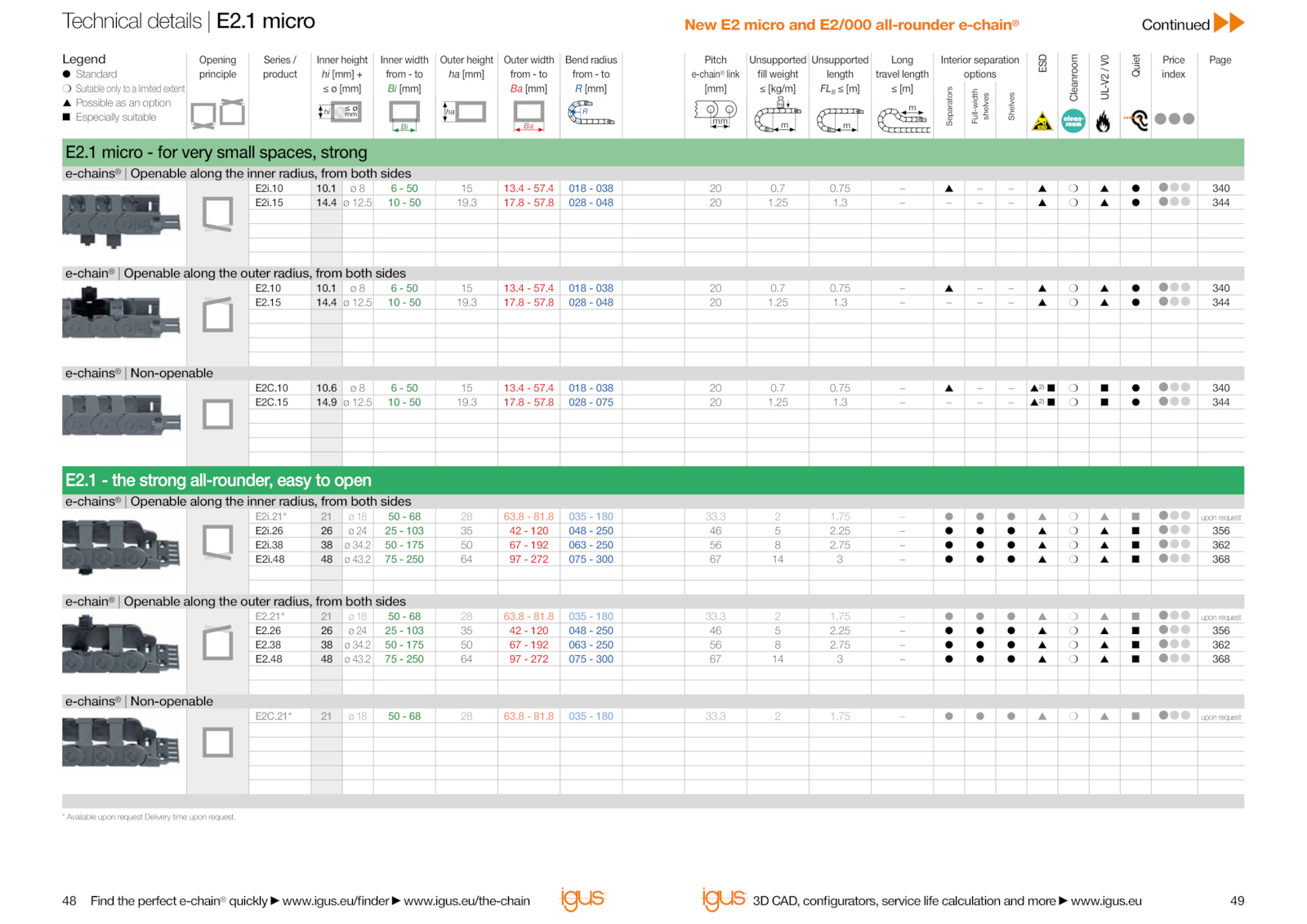The height and width of the screenshot is (924, 1307).
Task: Open the www.igus.eu link in right footer
Action: point(1106,900)
